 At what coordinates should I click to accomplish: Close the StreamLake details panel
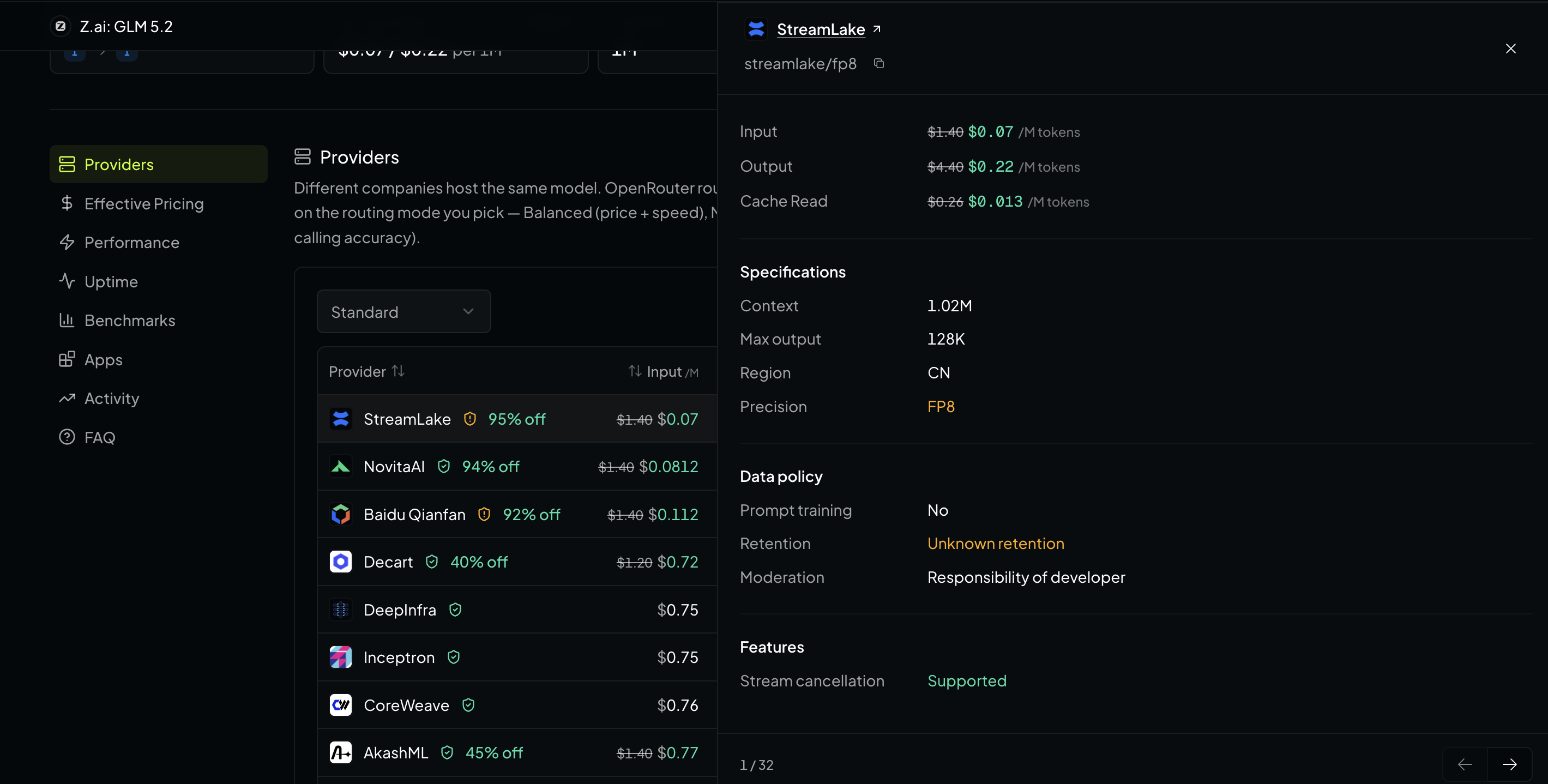(1511, 49)
